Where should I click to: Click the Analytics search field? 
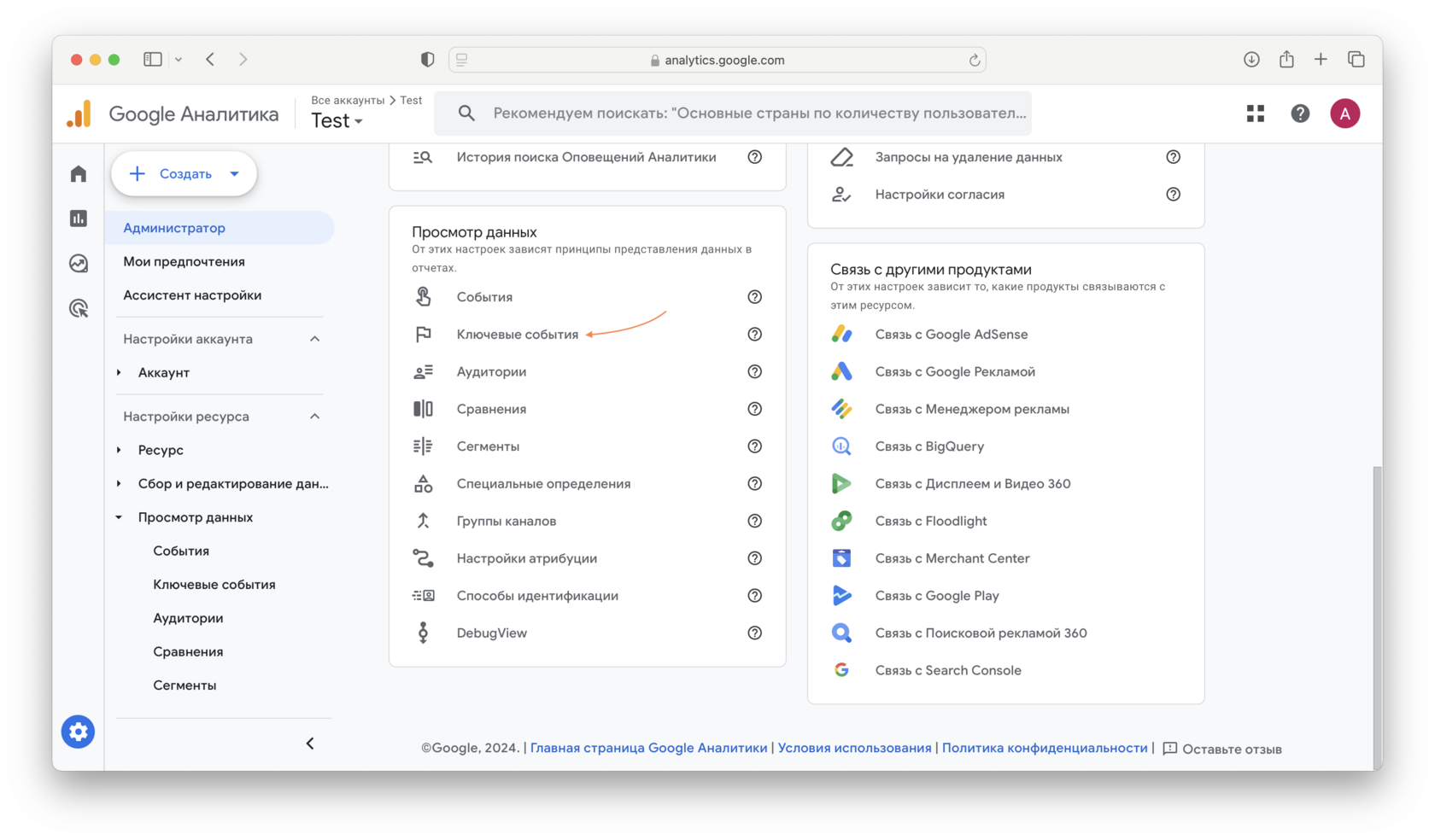click(x=733, y=114)
